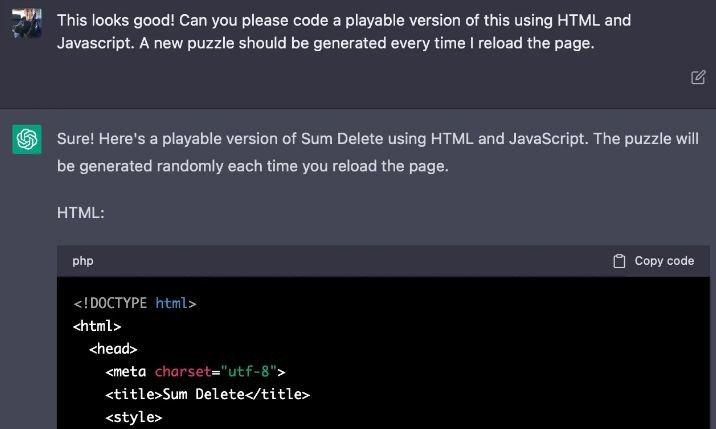Click the HTML: heading text

[x=80, y=212]
